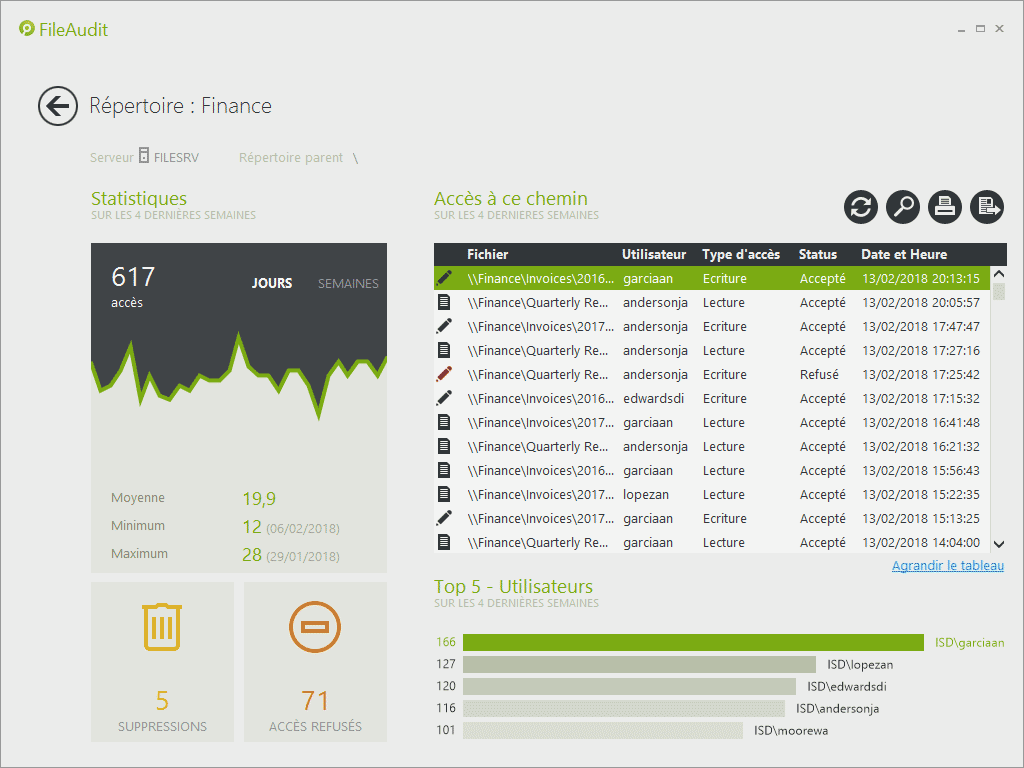
Task: Switch chart to SEMAINES view
Action: pyautogui.click(x=348, y=283)
